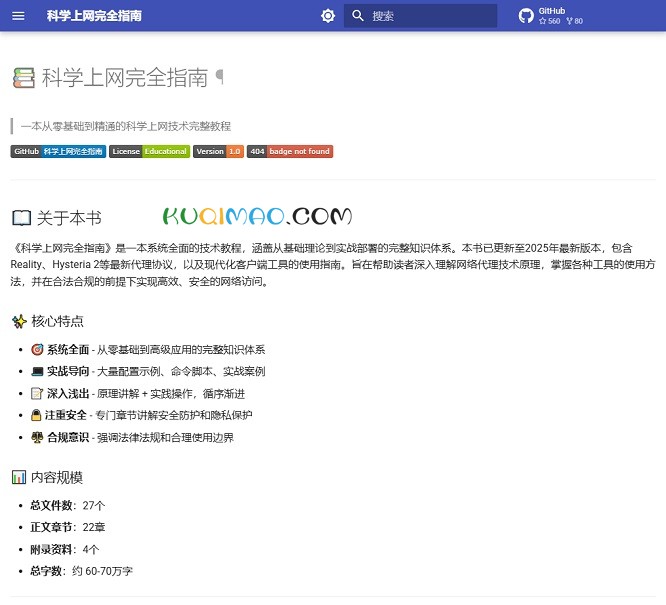Click the target icon beside 系统全面
The width and height of the screenshot is (666, 605).
coord(37,350)
